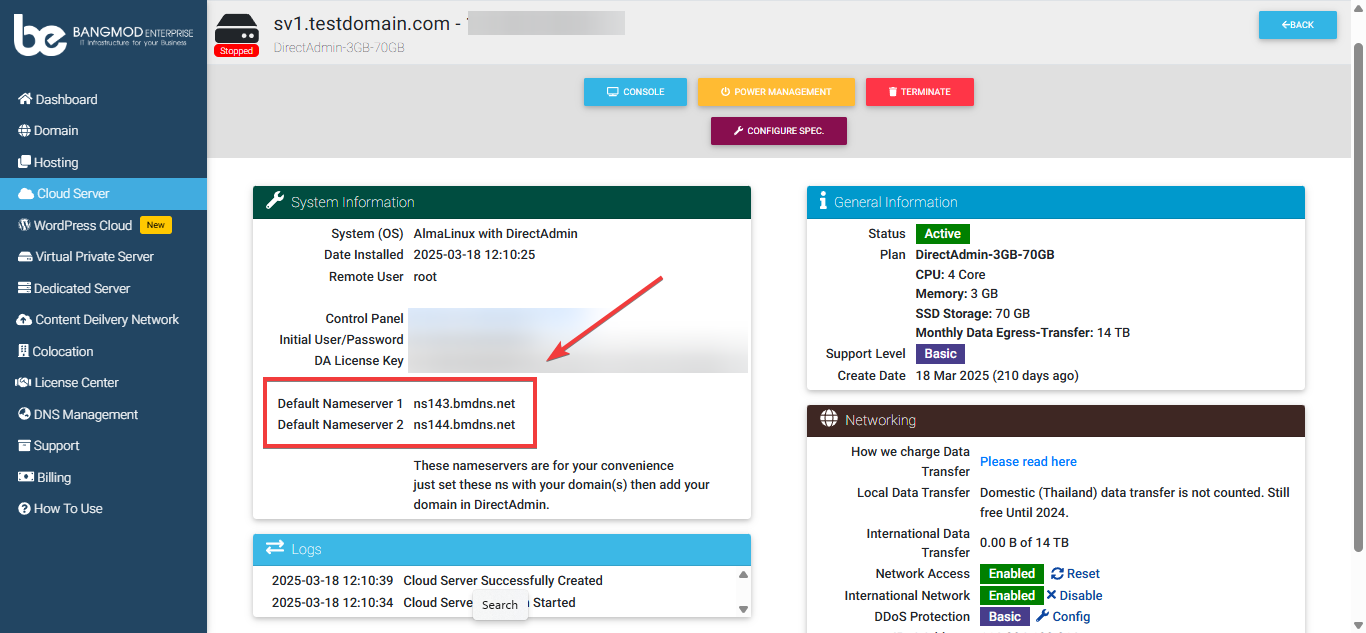Click the globe icon in Networking header
This screenshot has width=1366, height=633.
coord(828,419)
